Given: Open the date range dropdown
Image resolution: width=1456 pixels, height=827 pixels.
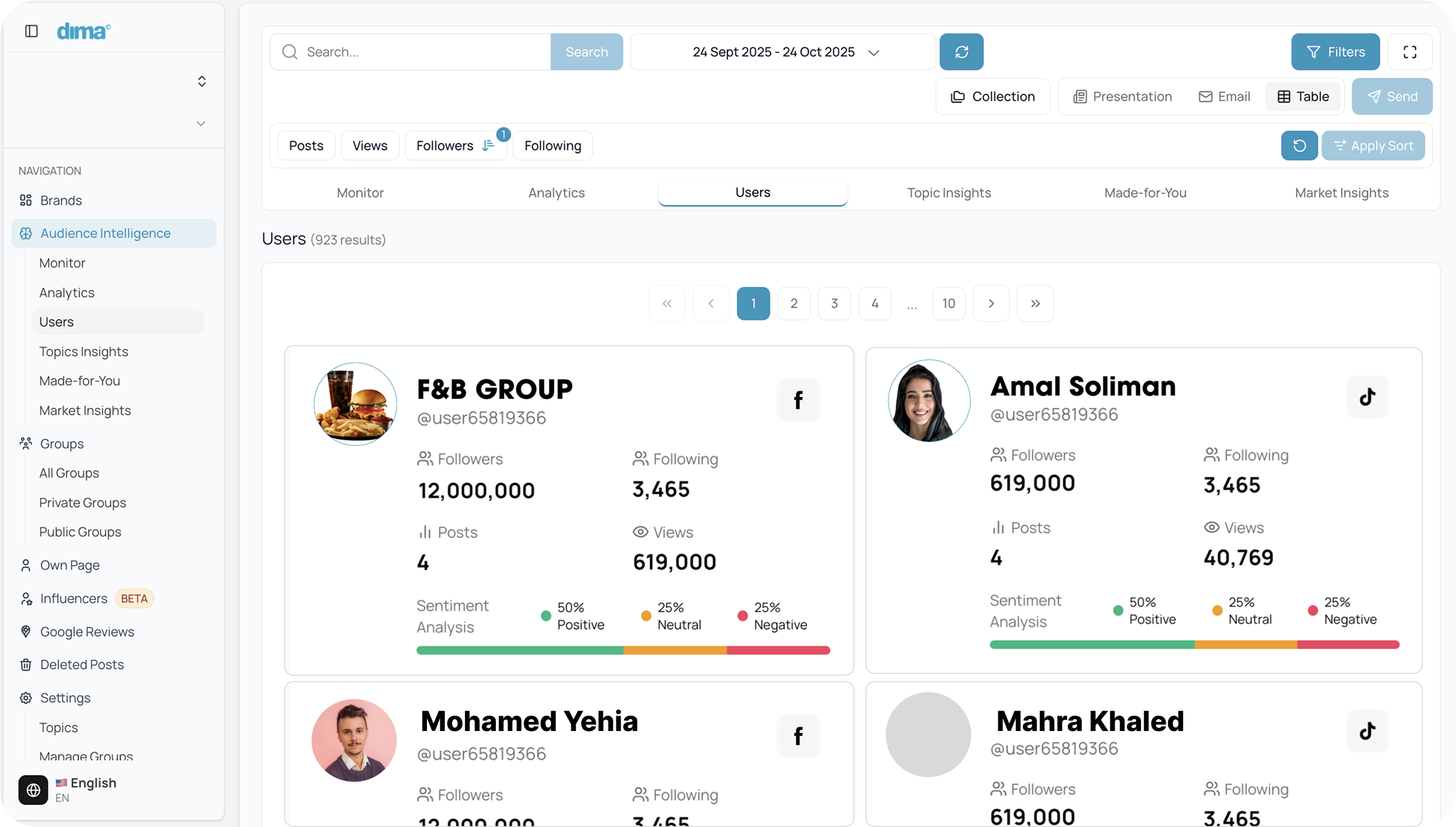Looking at the screenshot, I should (x=782, y=52).
